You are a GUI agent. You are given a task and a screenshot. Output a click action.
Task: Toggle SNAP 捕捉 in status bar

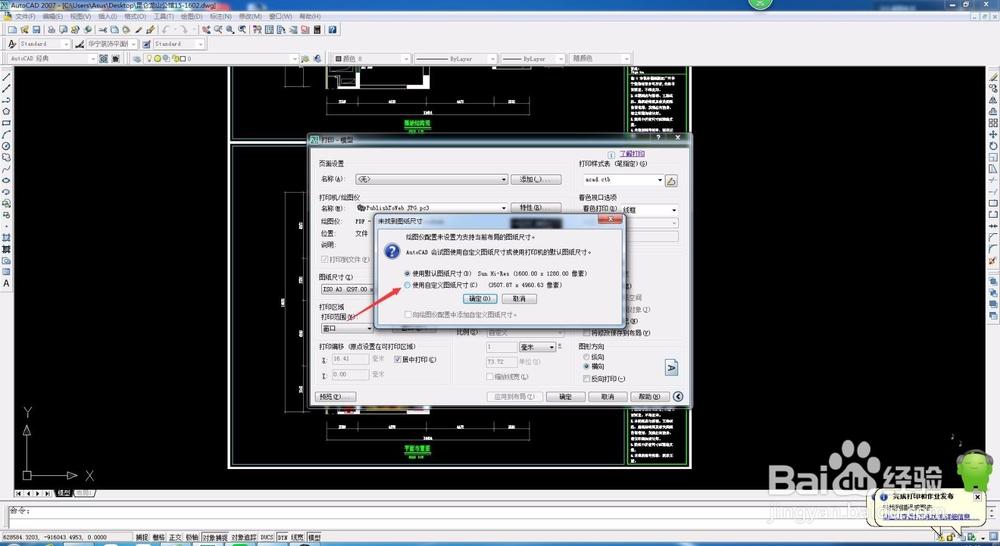click(142, 538)
